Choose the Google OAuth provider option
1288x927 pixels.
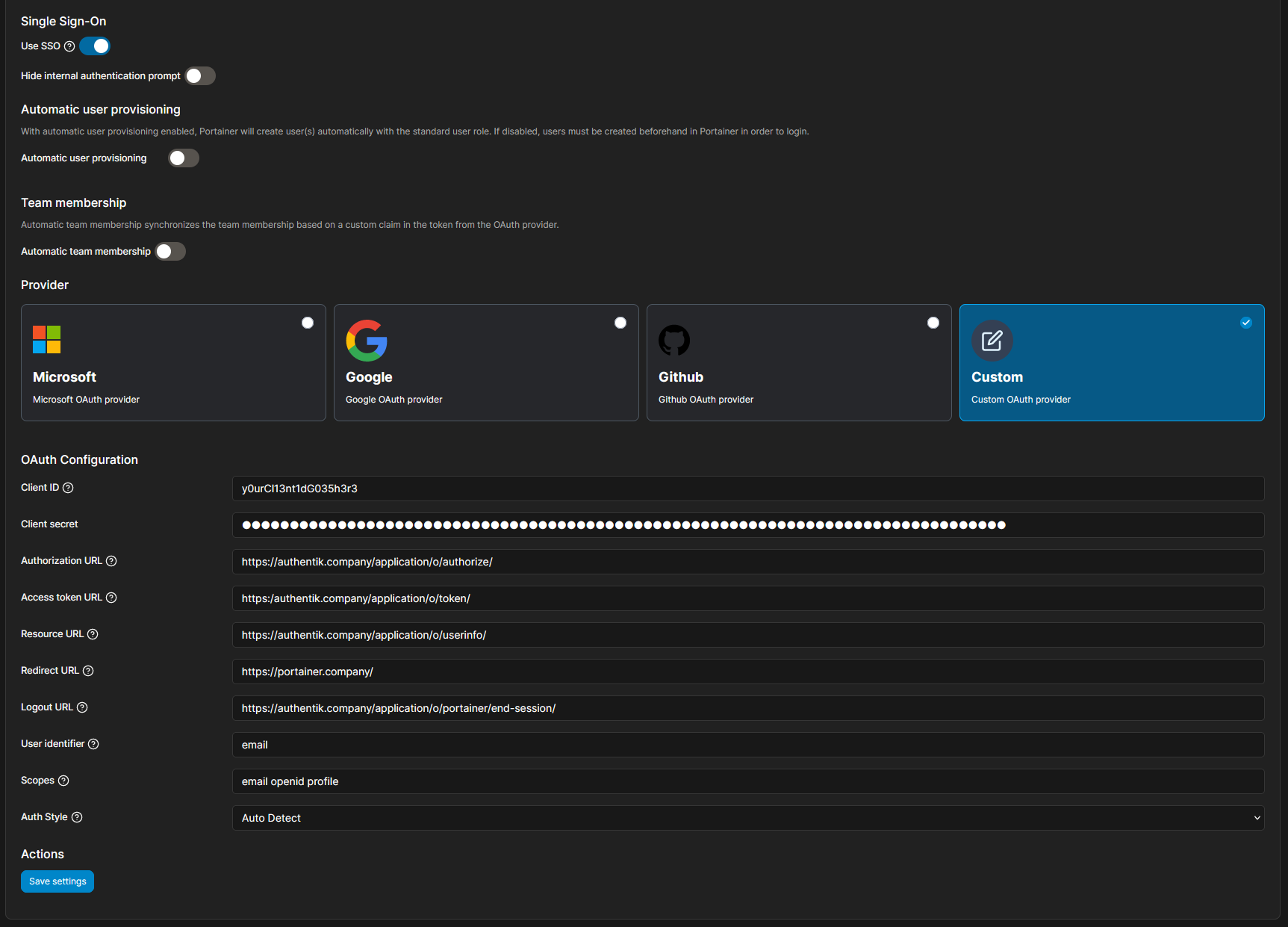(486, 362)
